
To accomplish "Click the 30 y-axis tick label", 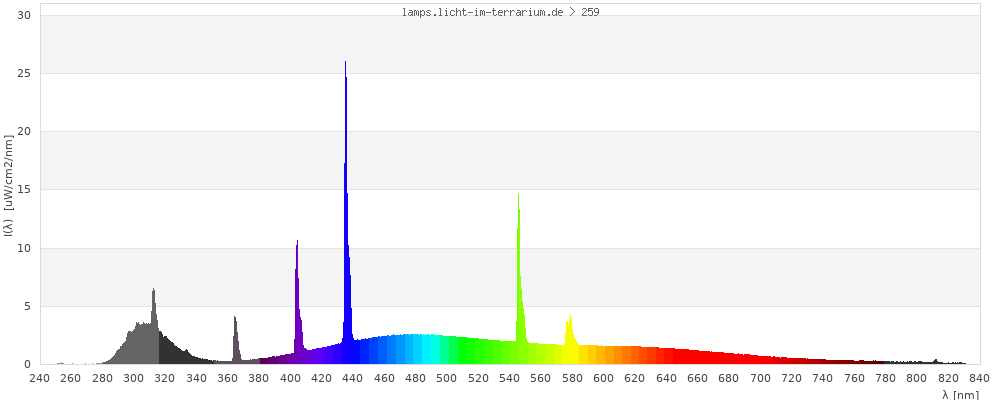I will pyautogui.click(x=25, y=15).
